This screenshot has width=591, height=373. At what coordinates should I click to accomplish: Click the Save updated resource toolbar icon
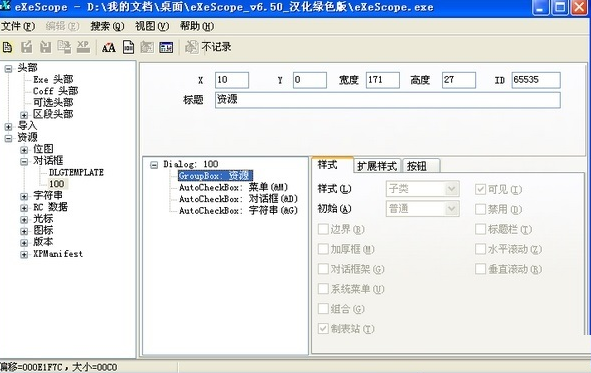(x=64, y=47)
